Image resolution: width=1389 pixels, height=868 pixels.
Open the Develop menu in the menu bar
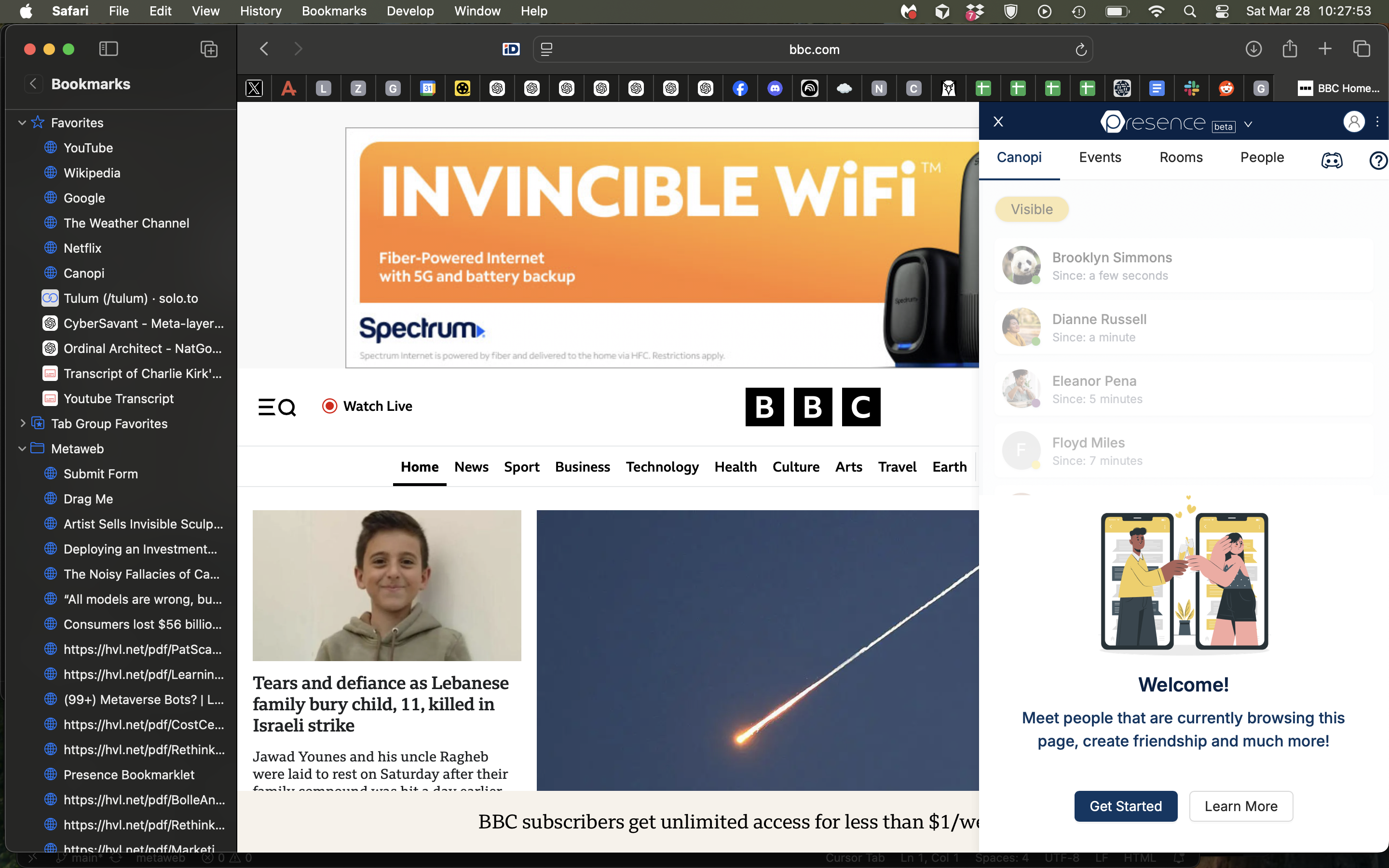pos(410,11)
